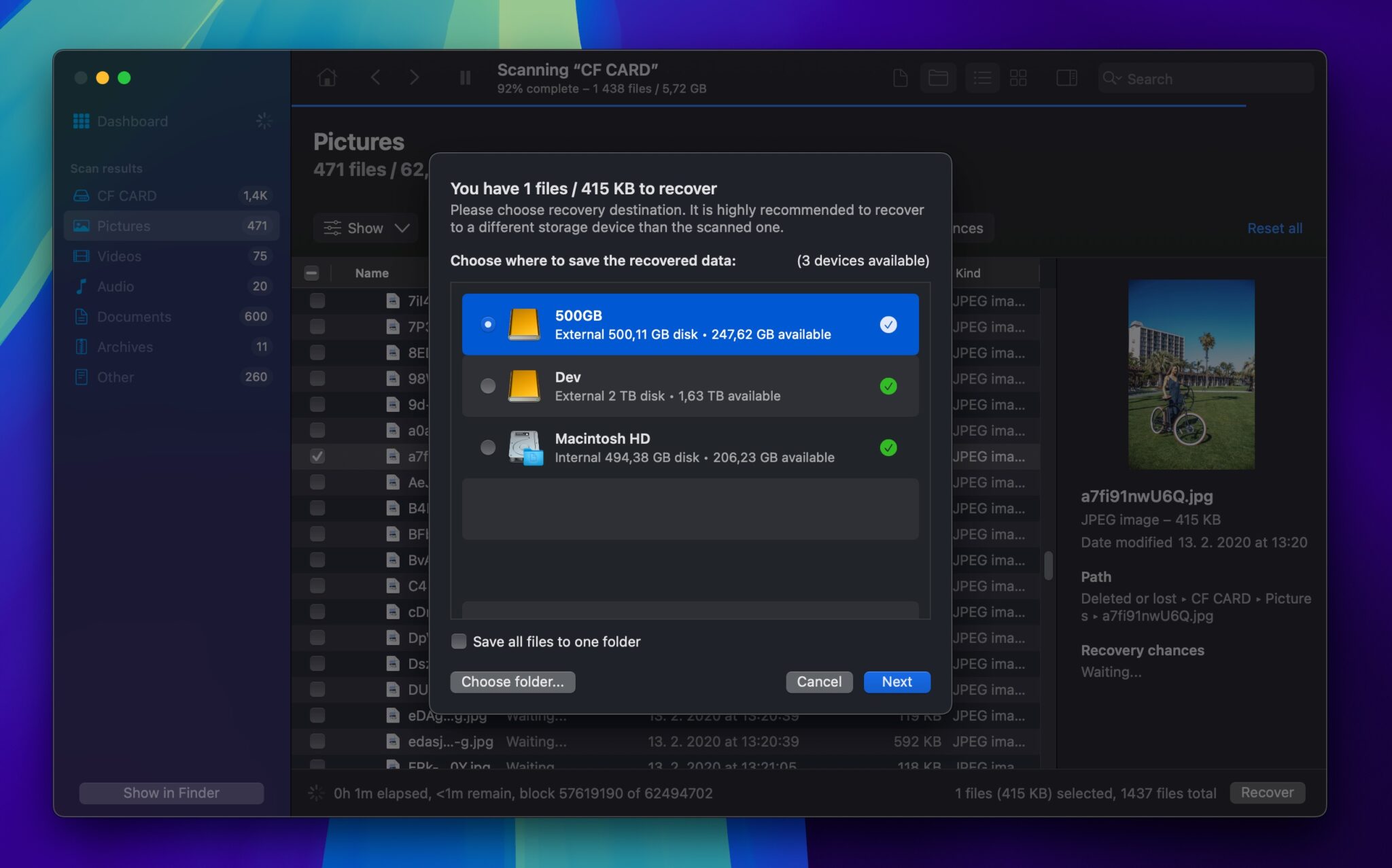Click the 592 KB size cell

[917, 742]
